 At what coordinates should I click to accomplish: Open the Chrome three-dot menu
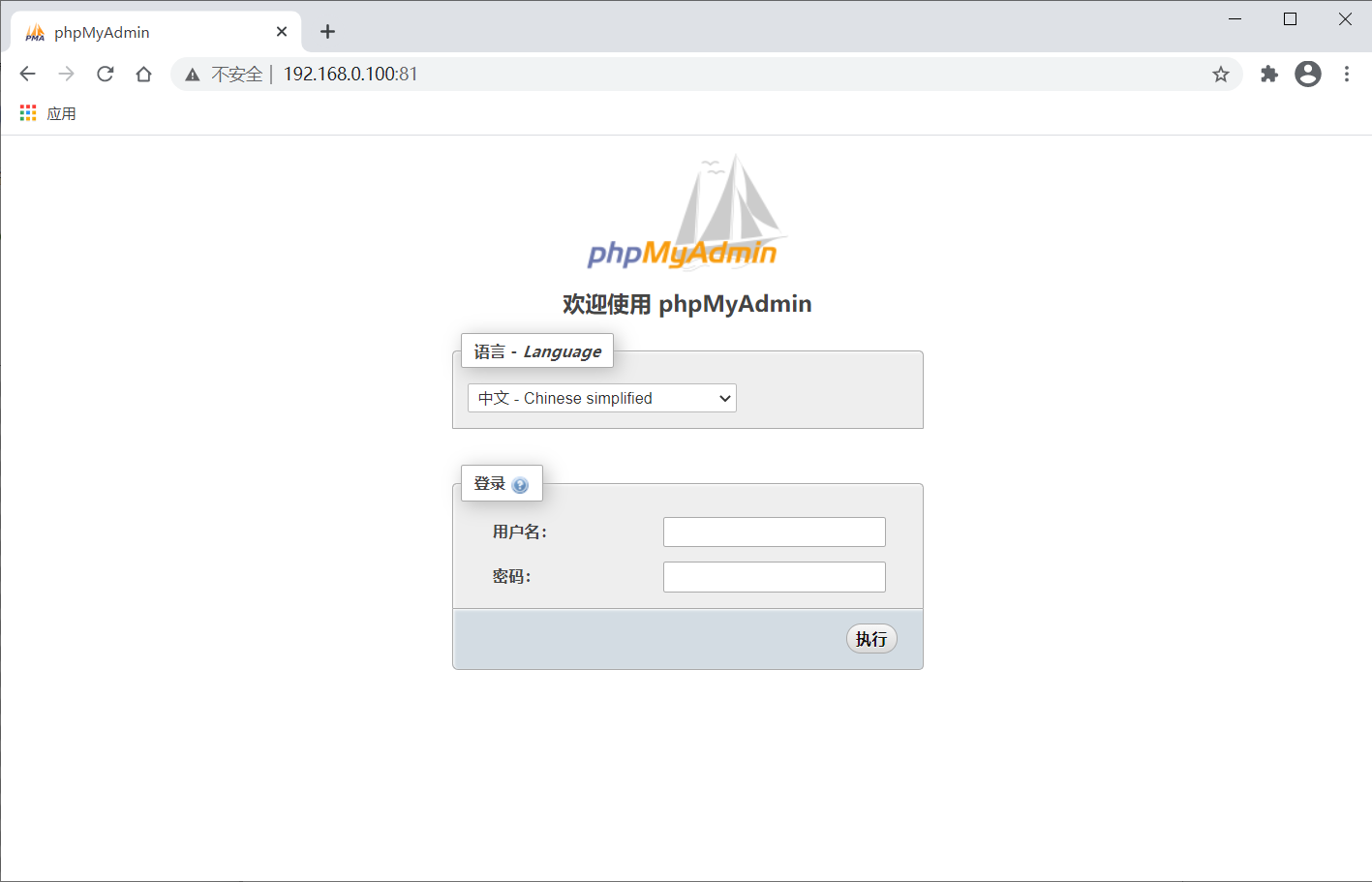tap(1347, 74)
